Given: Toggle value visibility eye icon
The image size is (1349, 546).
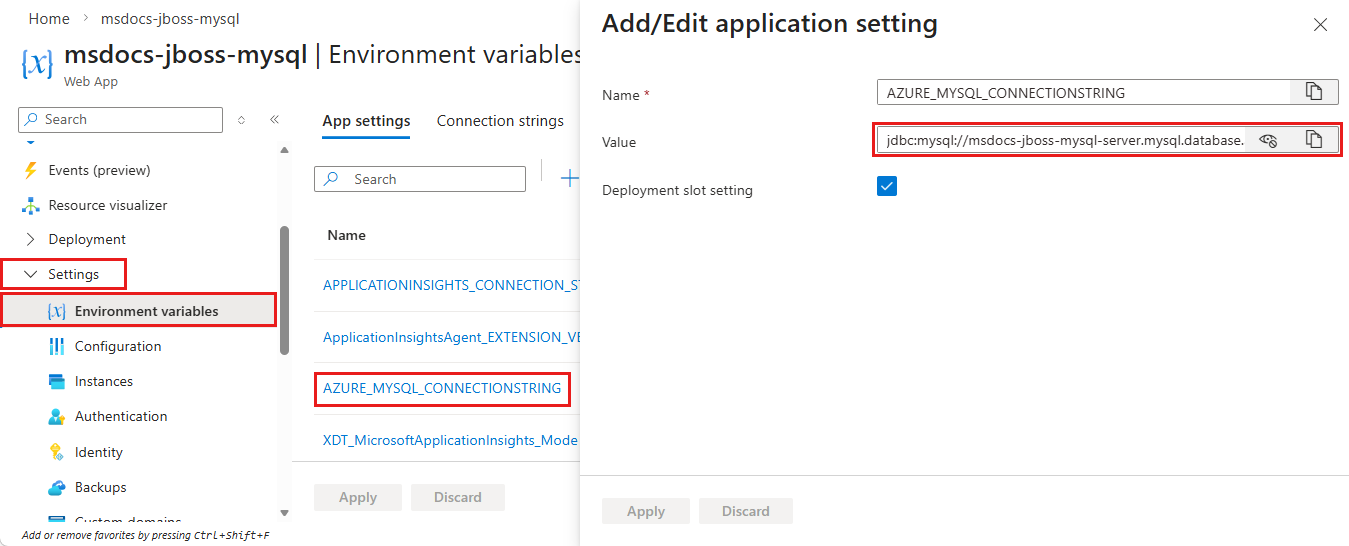Looking at the screenshot, I should (x=1268, y=140).
